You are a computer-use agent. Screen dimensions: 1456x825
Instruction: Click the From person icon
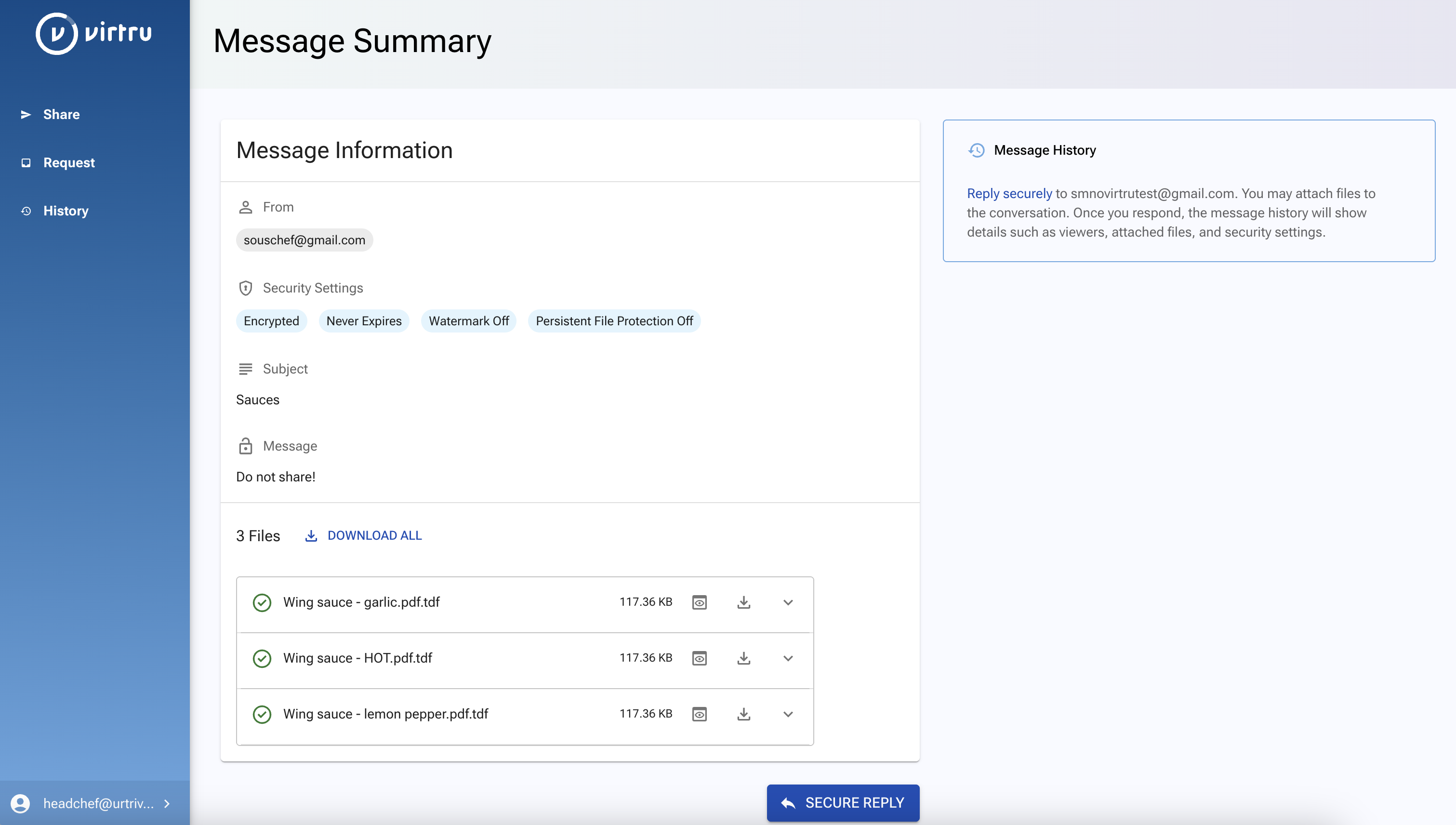[x=245, y=207]
